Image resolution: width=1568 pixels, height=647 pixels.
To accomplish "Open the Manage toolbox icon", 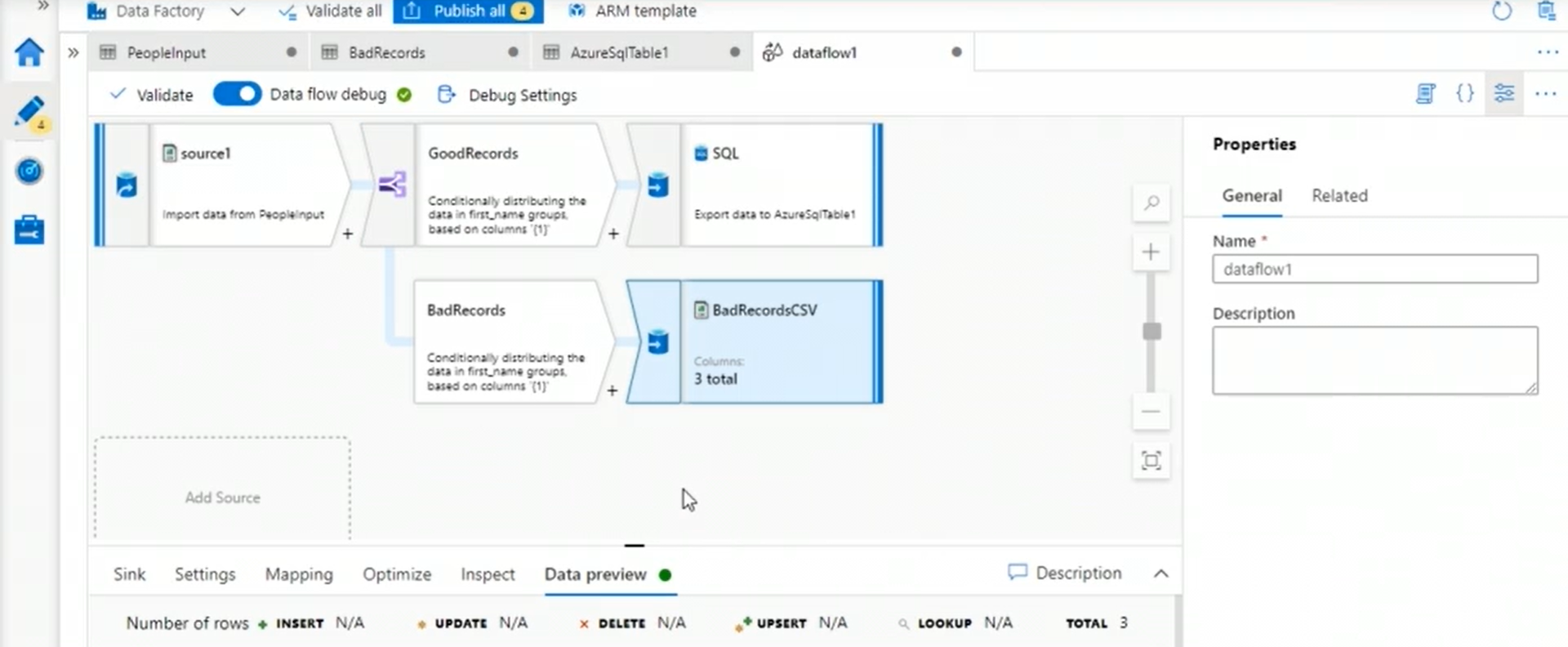I will tap(29, 230).
